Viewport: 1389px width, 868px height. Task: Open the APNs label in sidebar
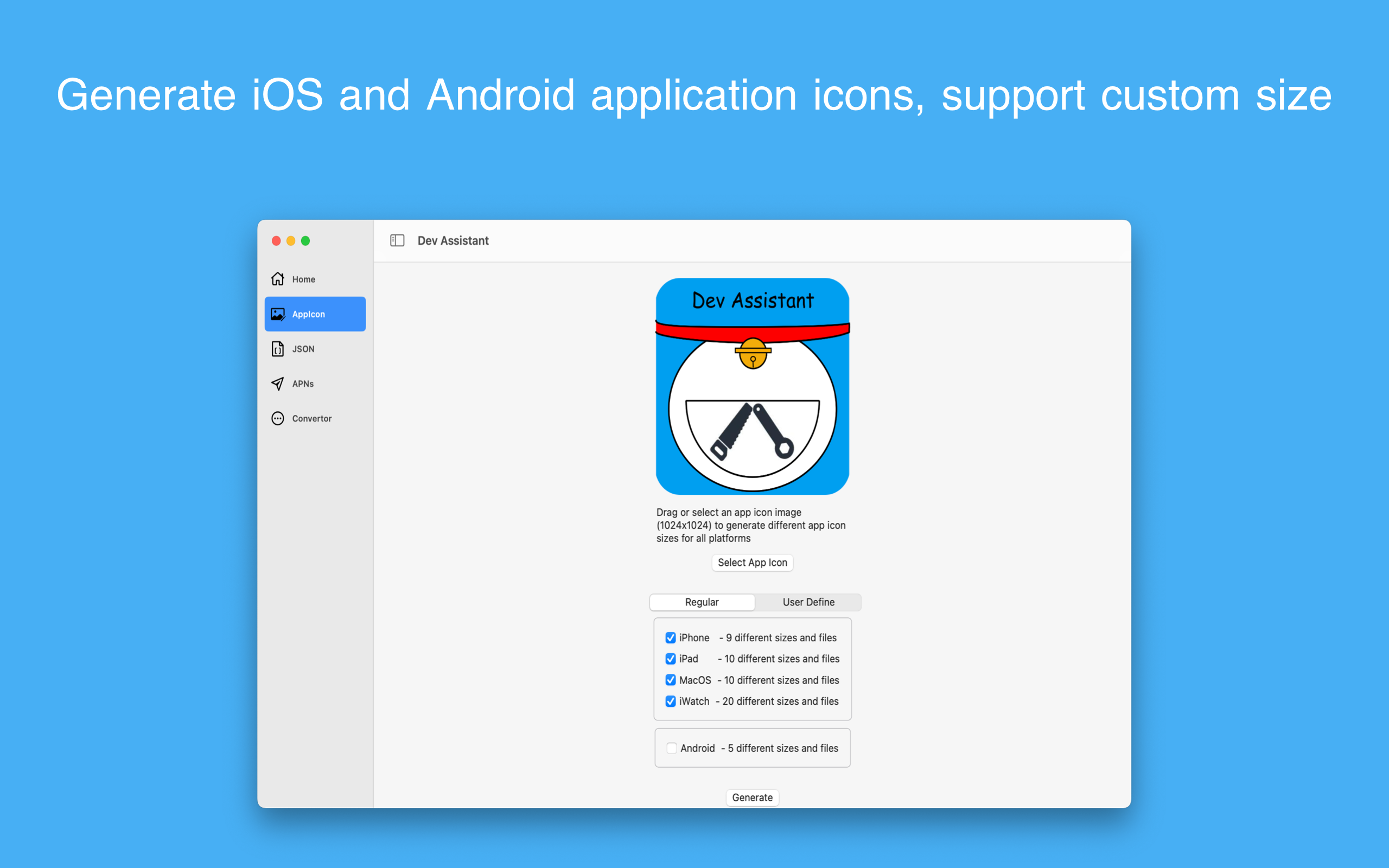pyautogui.click(x=302, y=384)
